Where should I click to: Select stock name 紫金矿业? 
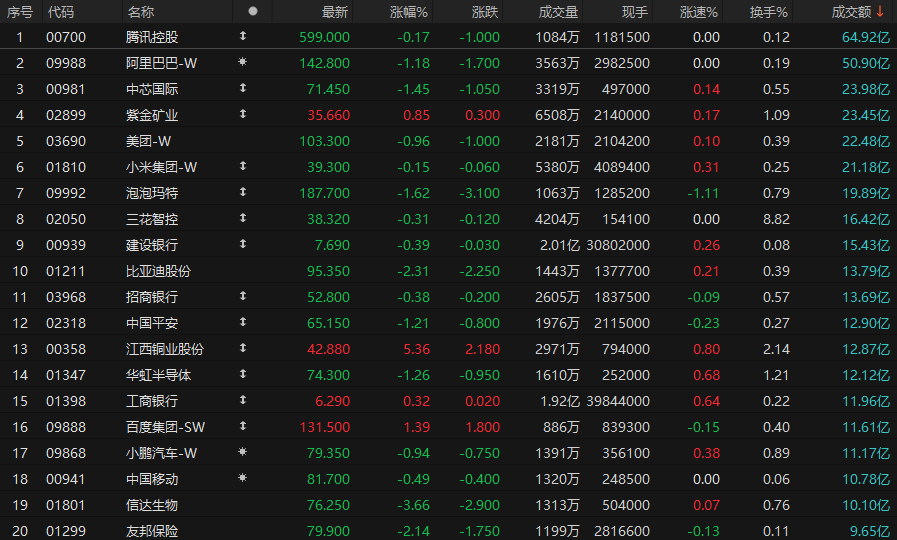pos(152,116)
